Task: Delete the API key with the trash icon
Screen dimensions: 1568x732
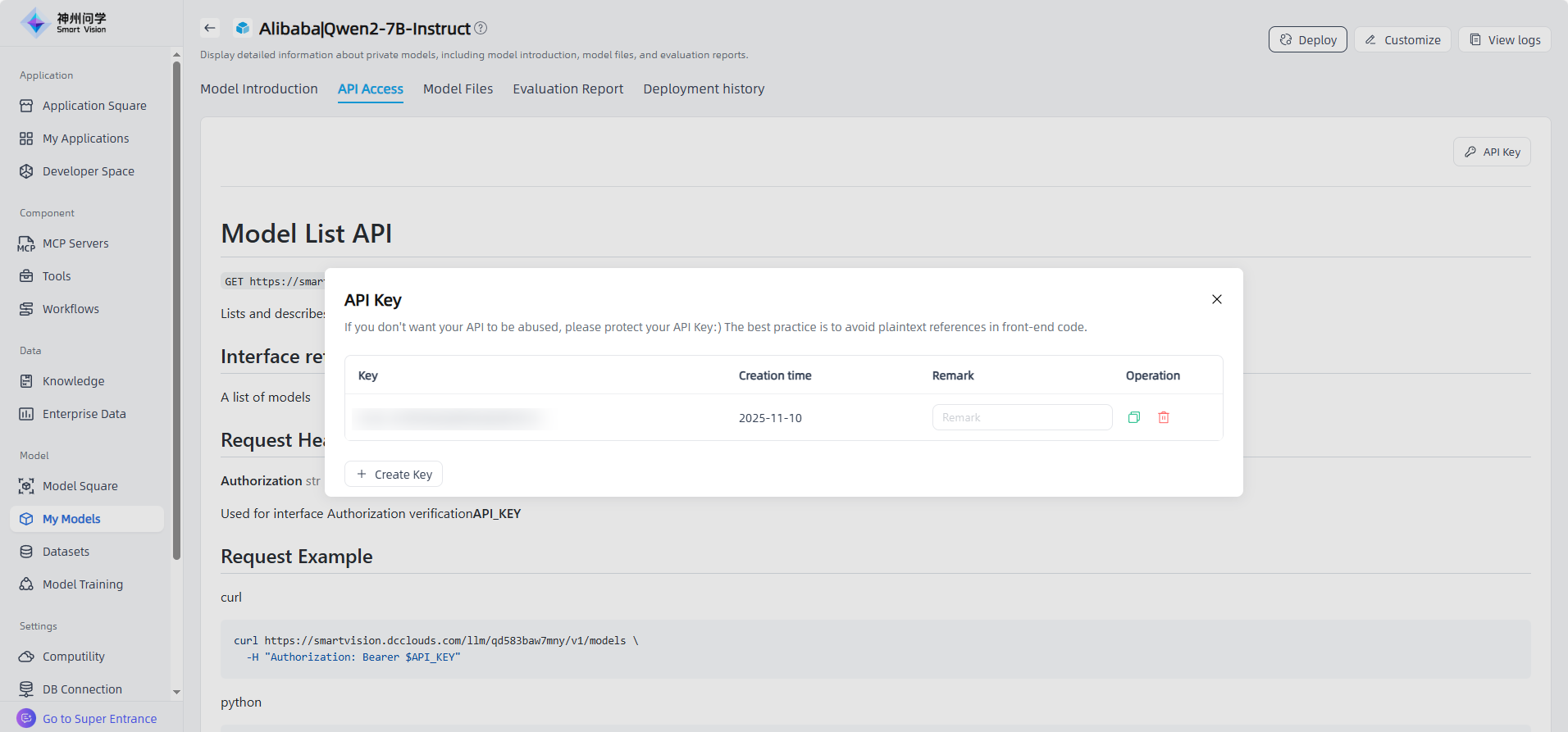Action: pyautogui.click(x=1163, y=417)
